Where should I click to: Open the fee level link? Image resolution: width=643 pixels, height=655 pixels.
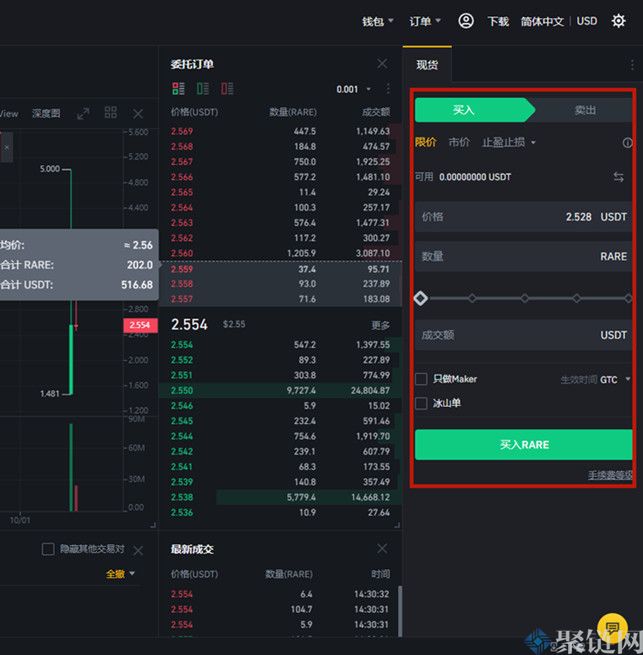[610, 475]
